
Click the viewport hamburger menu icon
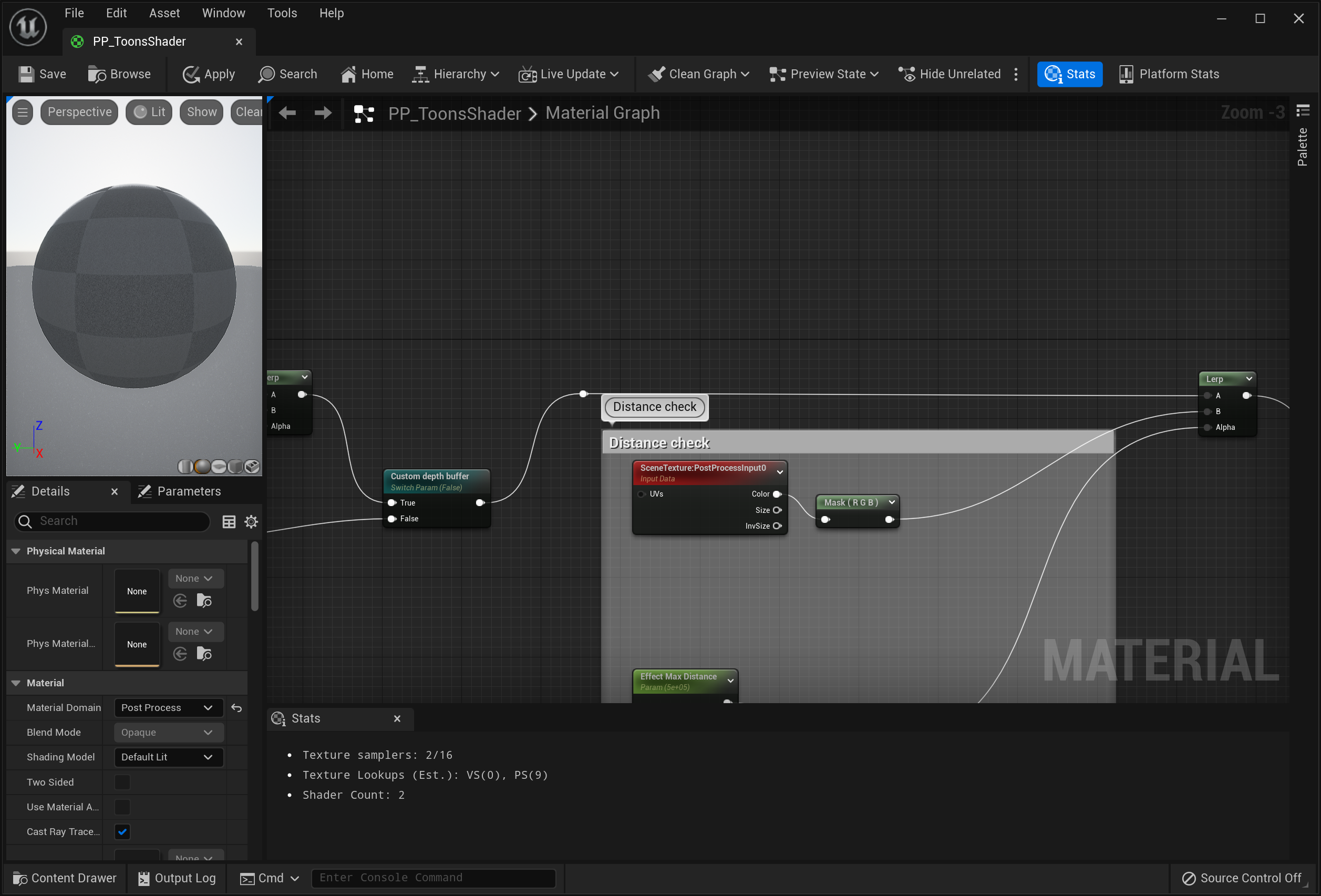coord(23,112)
